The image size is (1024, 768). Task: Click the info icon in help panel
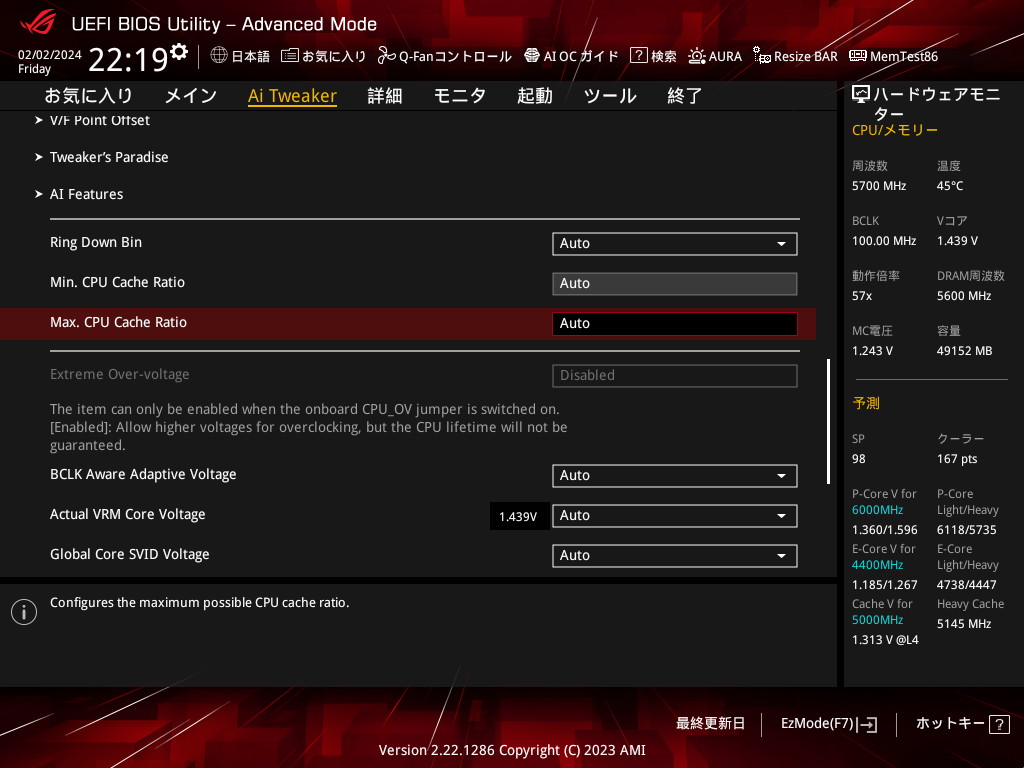tap(24, 612)
